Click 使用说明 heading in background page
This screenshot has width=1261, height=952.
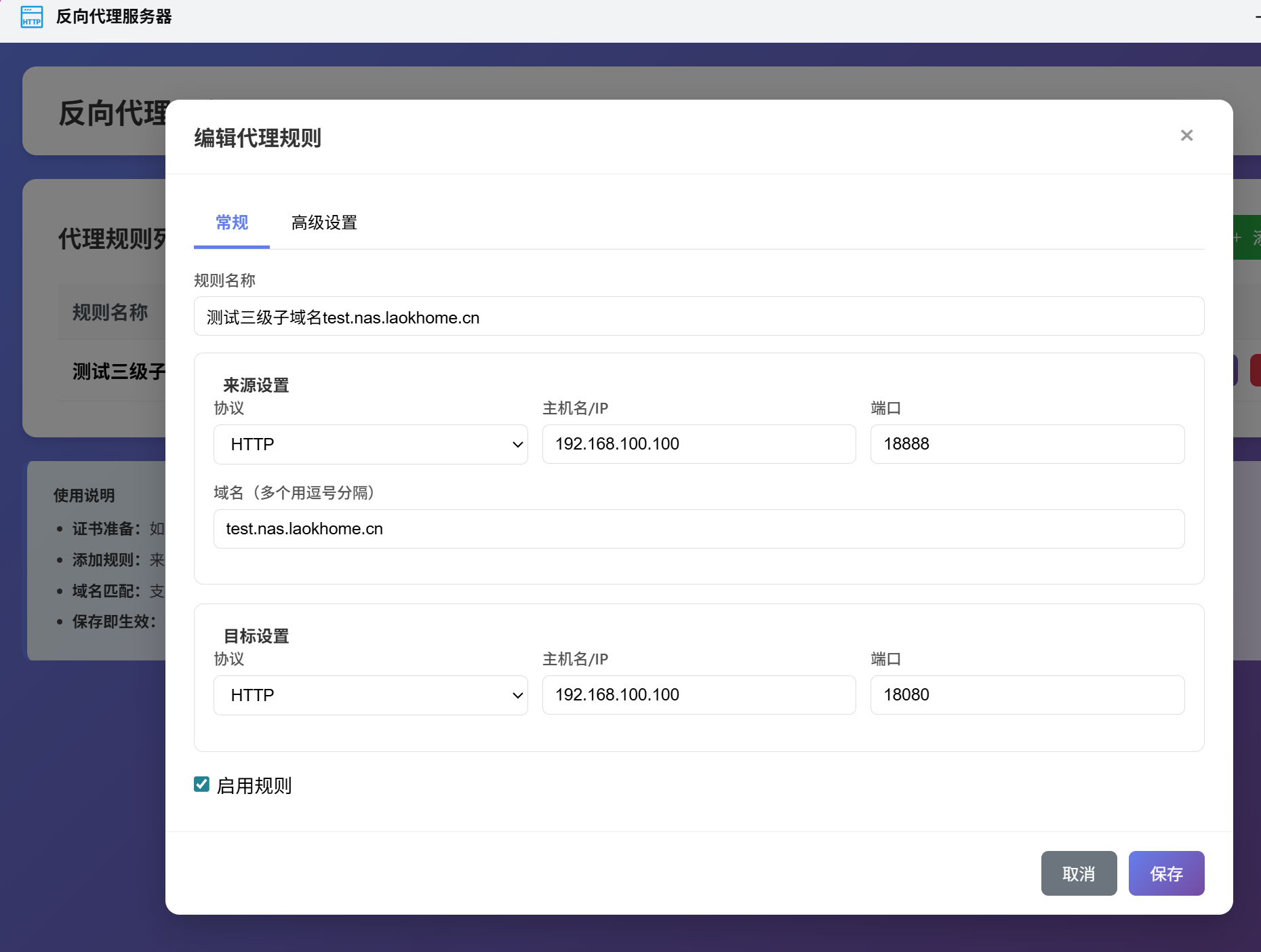(84, 496)
